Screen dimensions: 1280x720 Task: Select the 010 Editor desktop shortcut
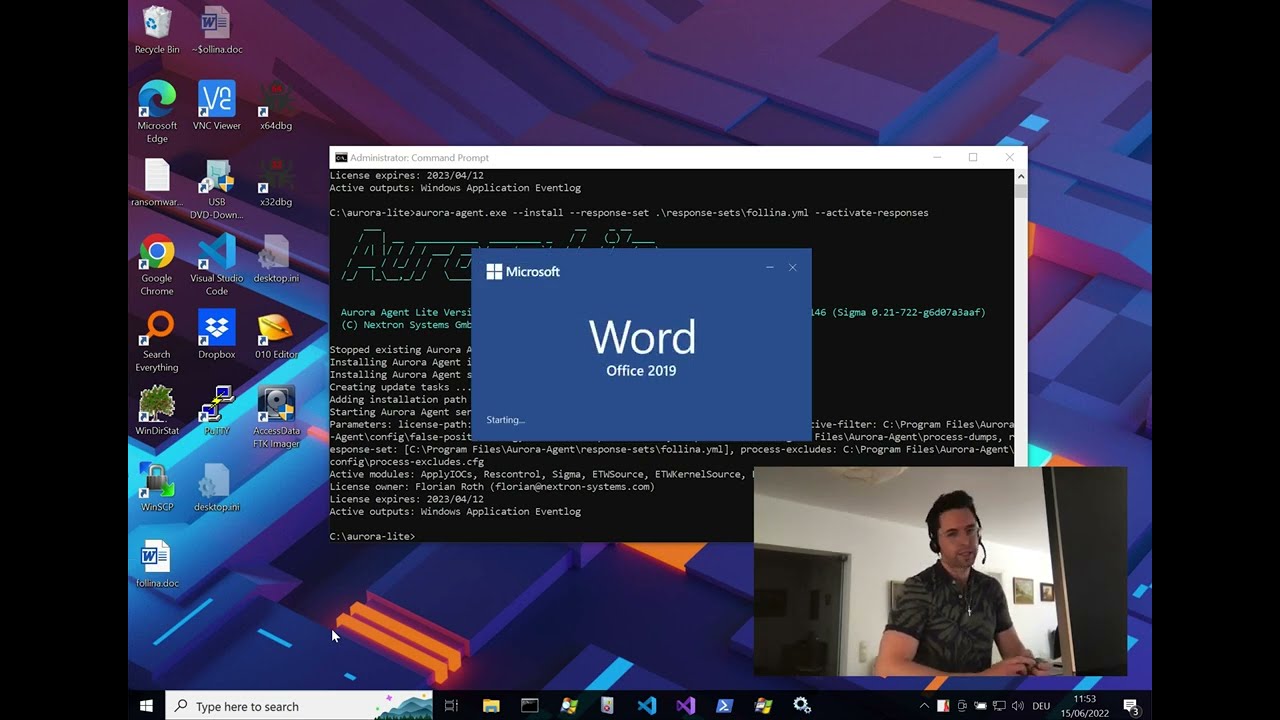click(276, 335)
